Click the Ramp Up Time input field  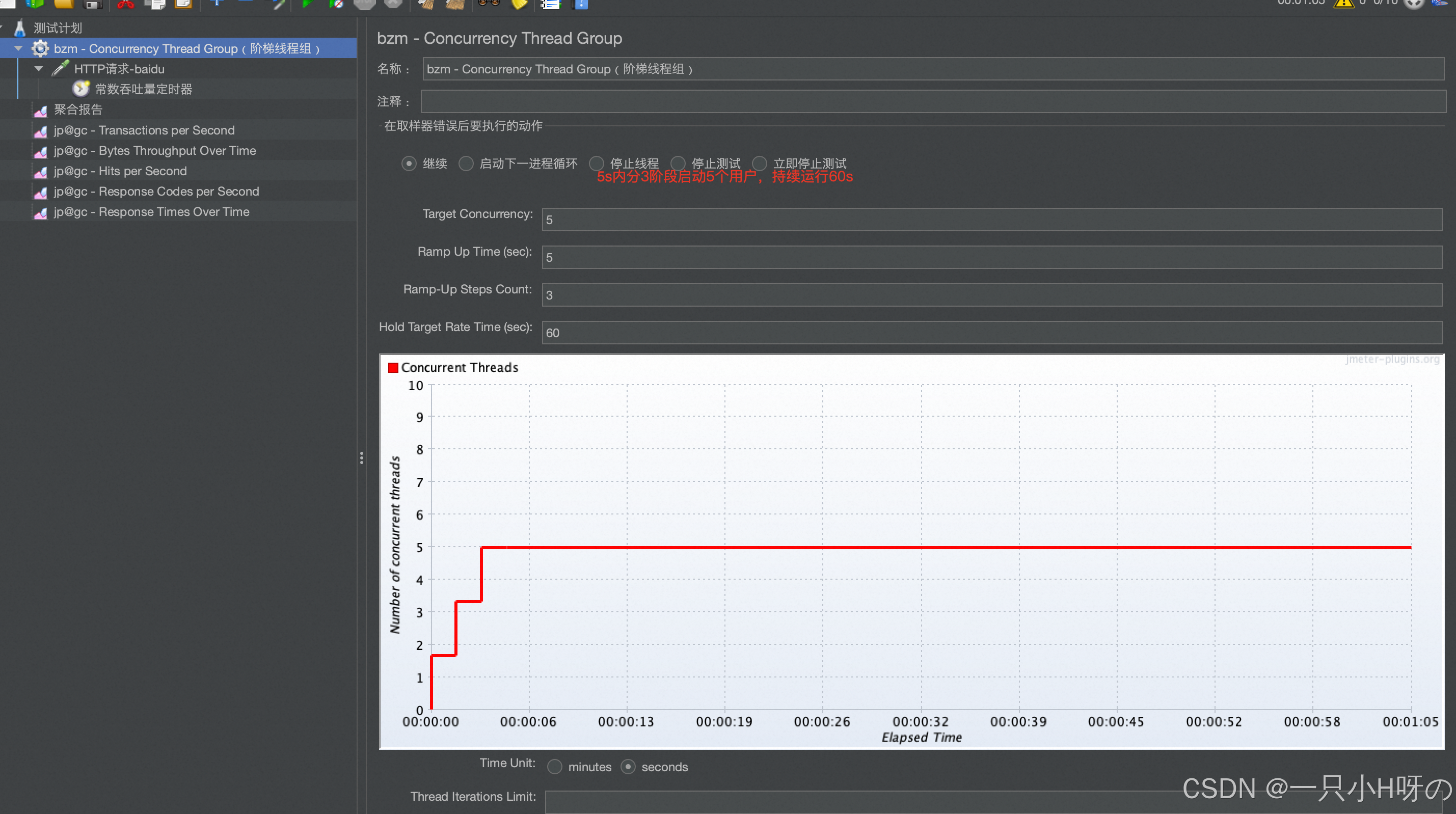click(x=992, y=257)
